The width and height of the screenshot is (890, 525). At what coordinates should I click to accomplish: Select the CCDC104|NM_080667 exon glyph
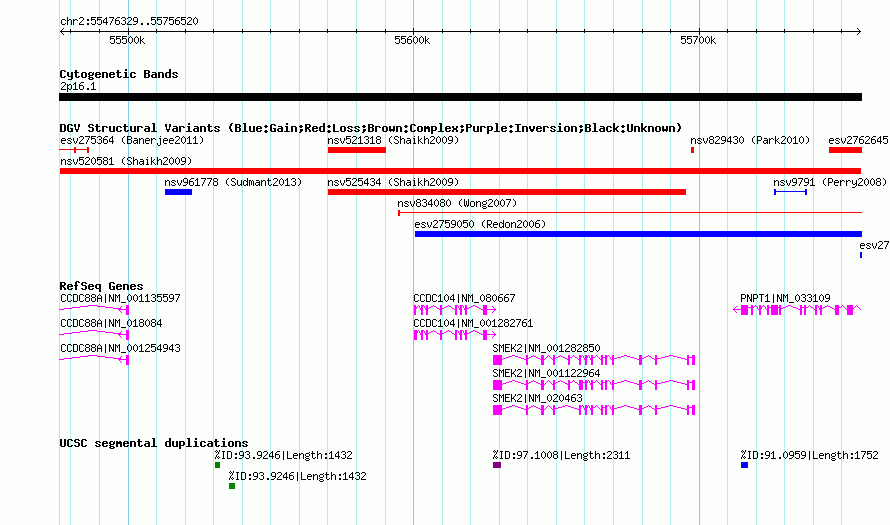[455, 310]
